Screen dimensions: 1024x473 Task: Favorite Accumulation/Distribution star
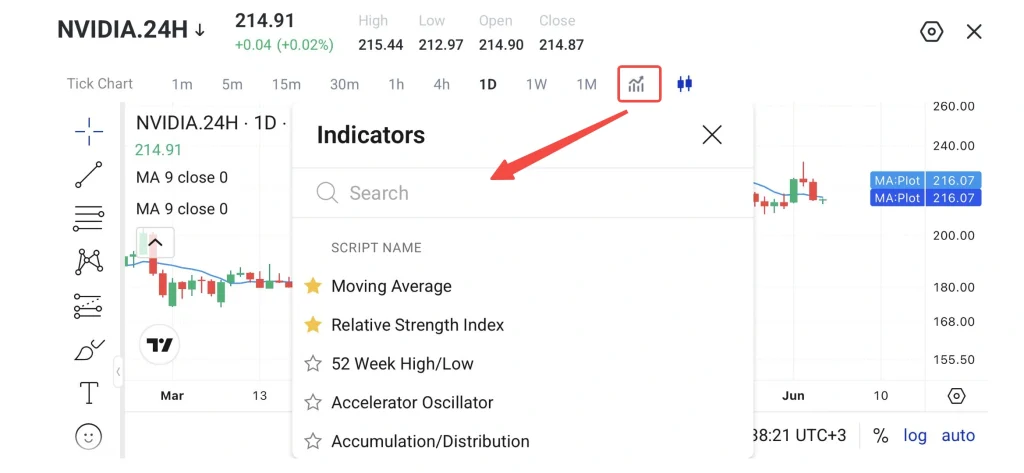pos(313,442)
